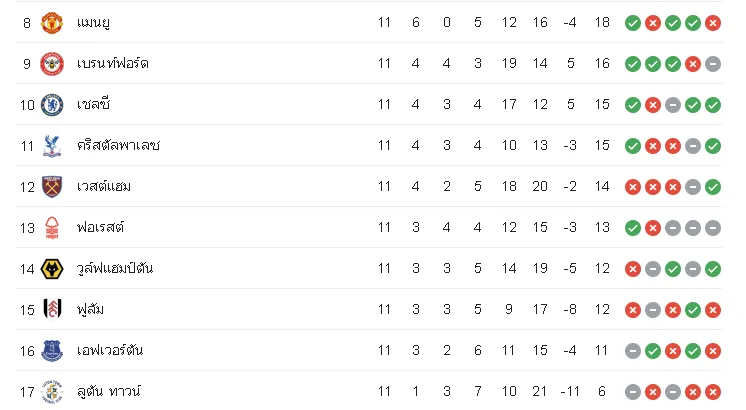Open team name วูล์ฟแฮมป์ตัน
The height and width of the screenshot is (410, 746).
click(115, 268)
